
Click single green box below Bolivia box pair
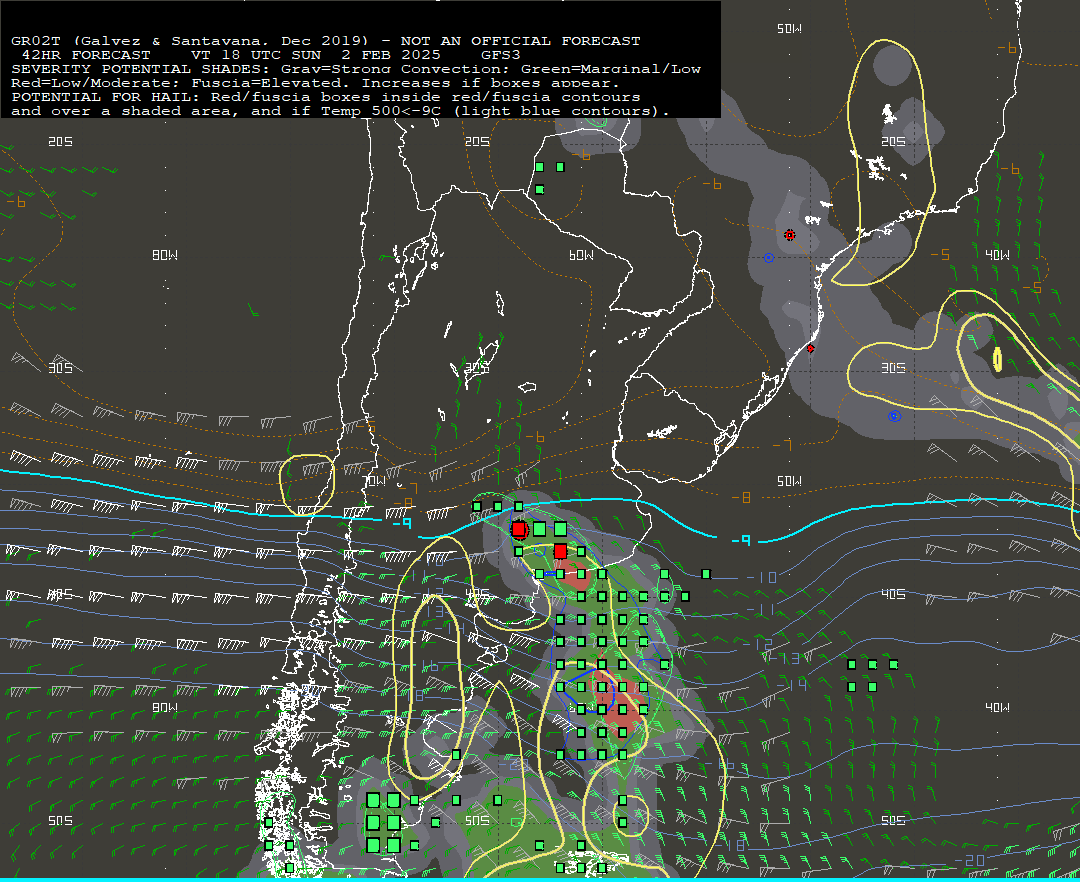tap(540, 189)
